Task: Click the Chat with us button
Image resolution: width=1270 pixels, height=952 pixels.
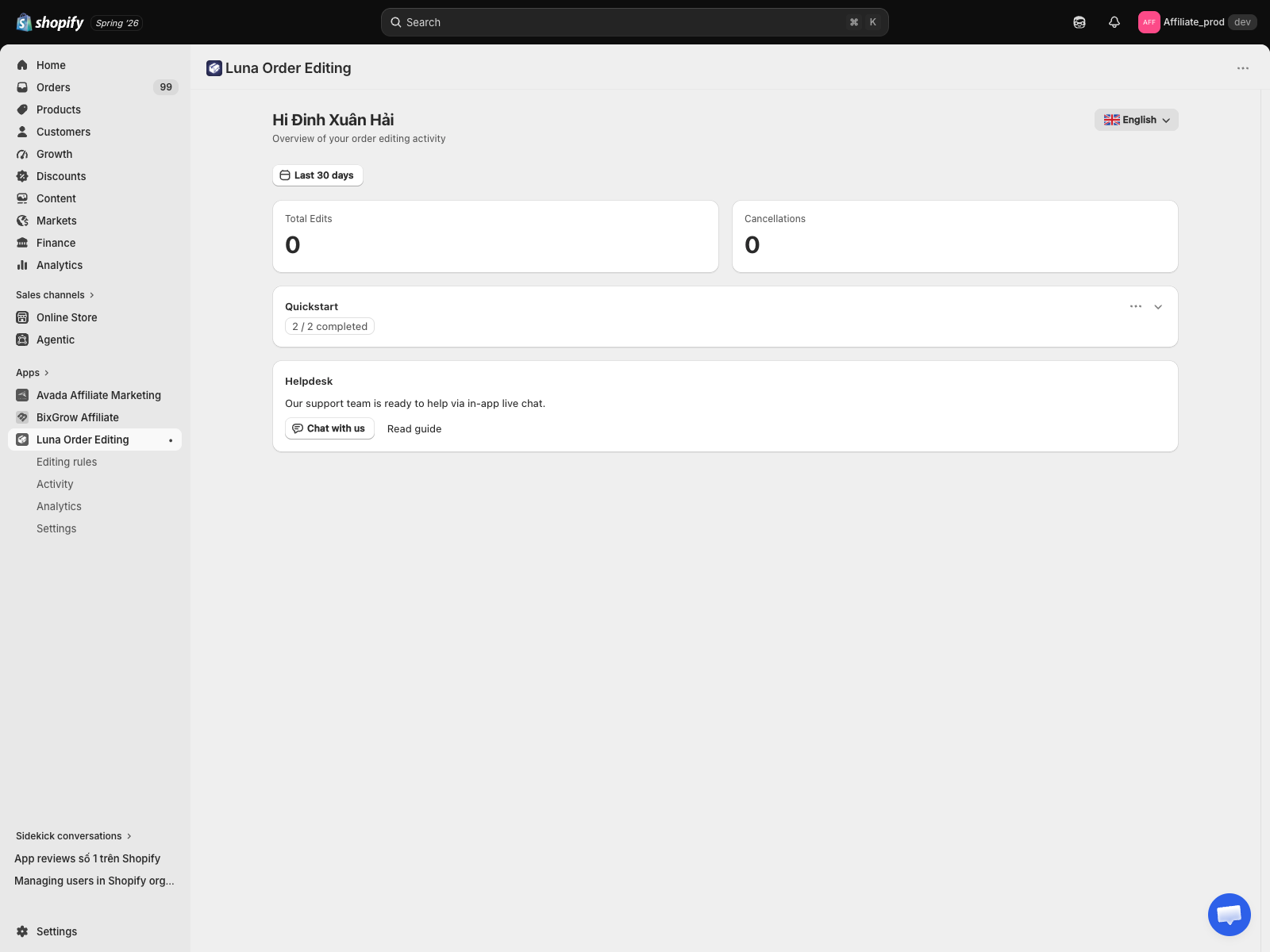Action: pos(329,428)
